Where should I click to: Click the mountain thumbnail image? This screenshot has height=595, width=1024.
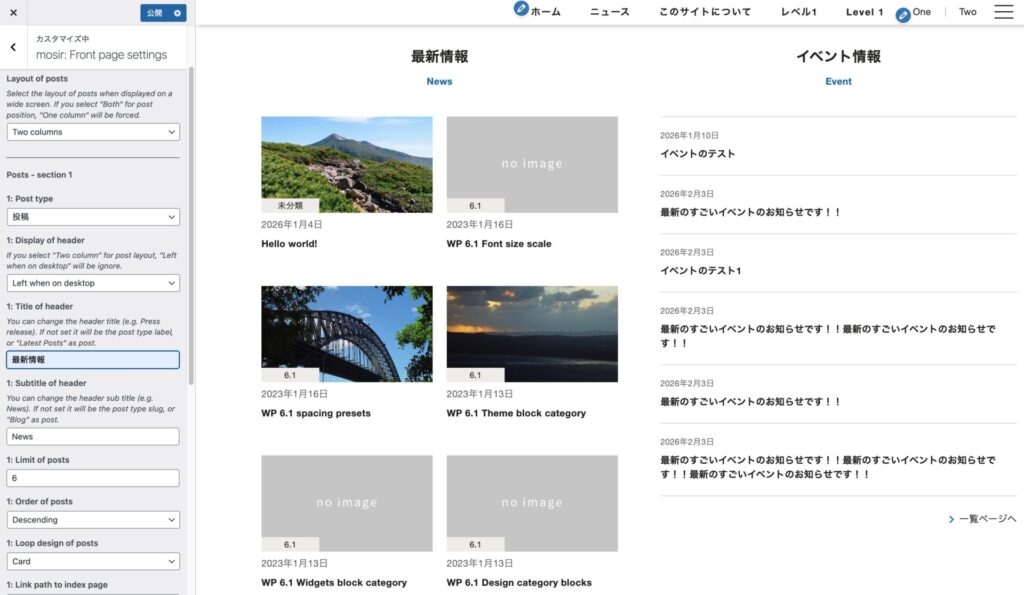pos(346,163)
